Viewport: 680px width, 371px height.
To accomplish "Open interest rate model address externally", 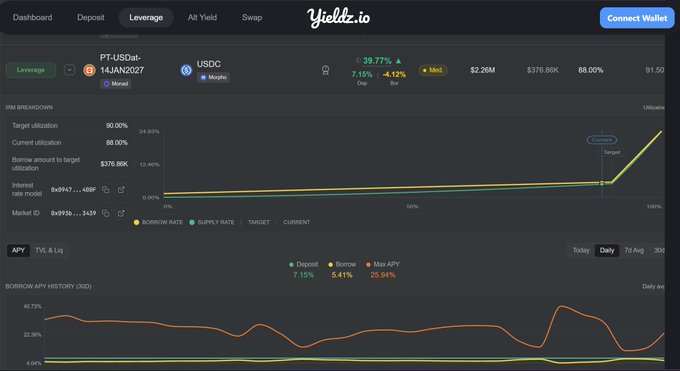I will tap(121, 190).
